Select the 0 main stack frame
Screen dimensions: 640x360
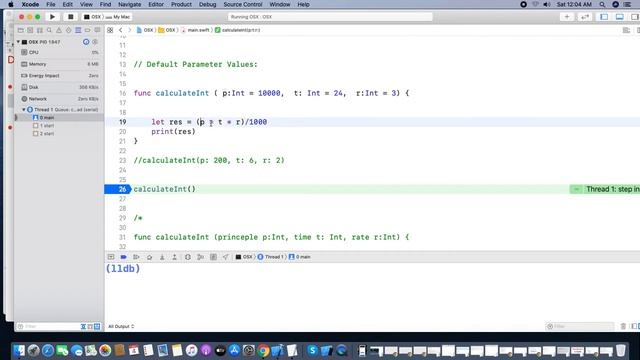59,118
